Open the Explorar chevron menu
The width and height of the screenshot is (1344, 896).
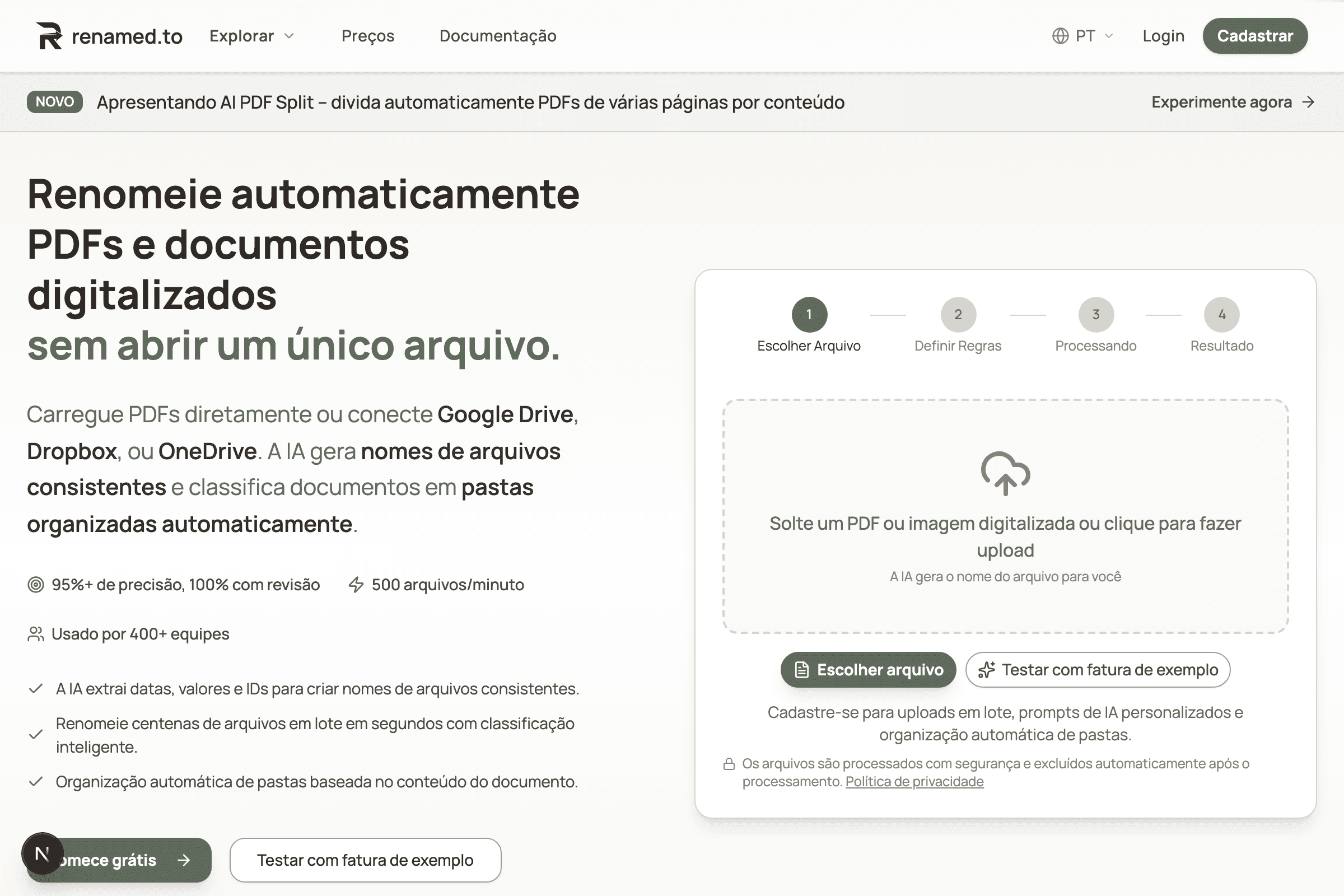289,36
